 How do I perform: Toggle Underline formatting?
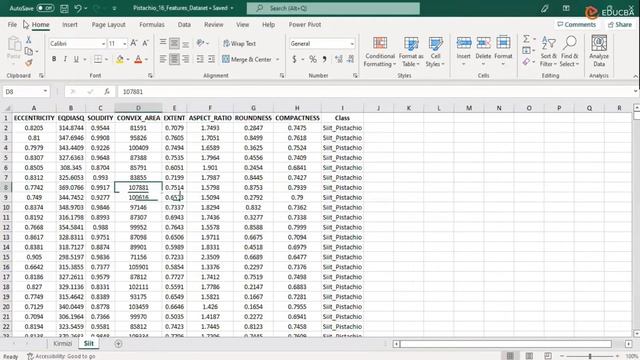[76, 60]
